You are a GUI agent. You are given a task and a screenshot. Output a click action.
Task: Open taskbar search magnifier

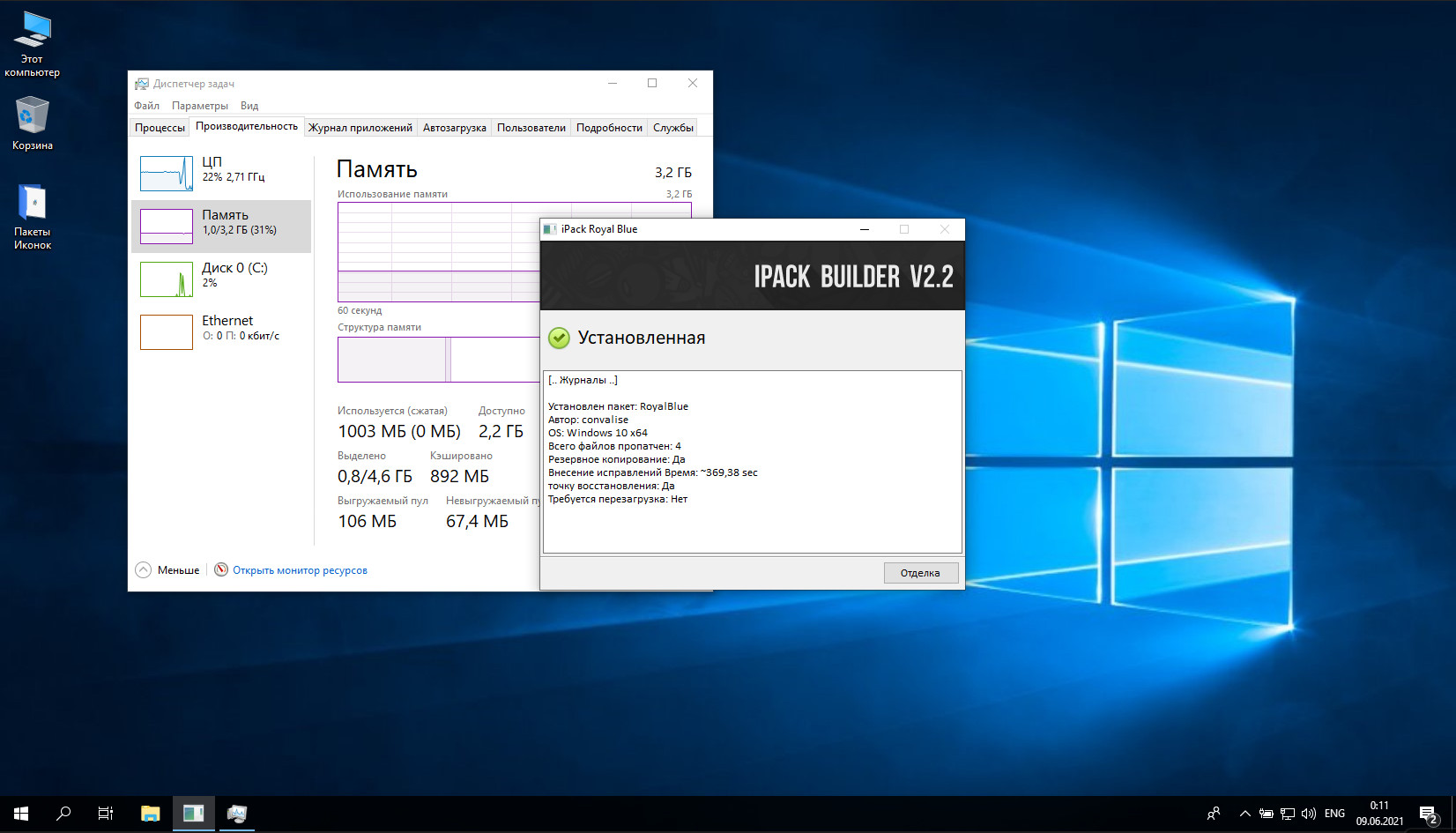point(63,814)
